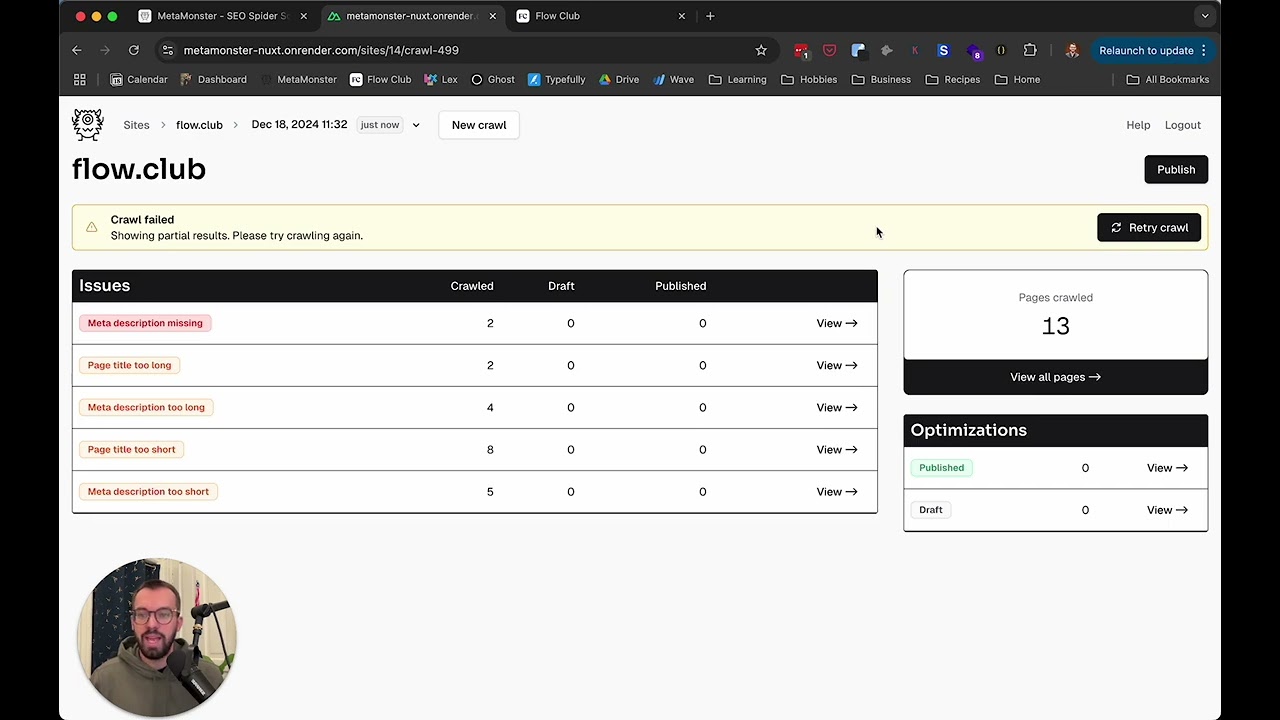Image resolution: width=1280 pixels, height=720 pixels.
Task: Expand the Recipes bookmarks folder
Action: point(952,79)
